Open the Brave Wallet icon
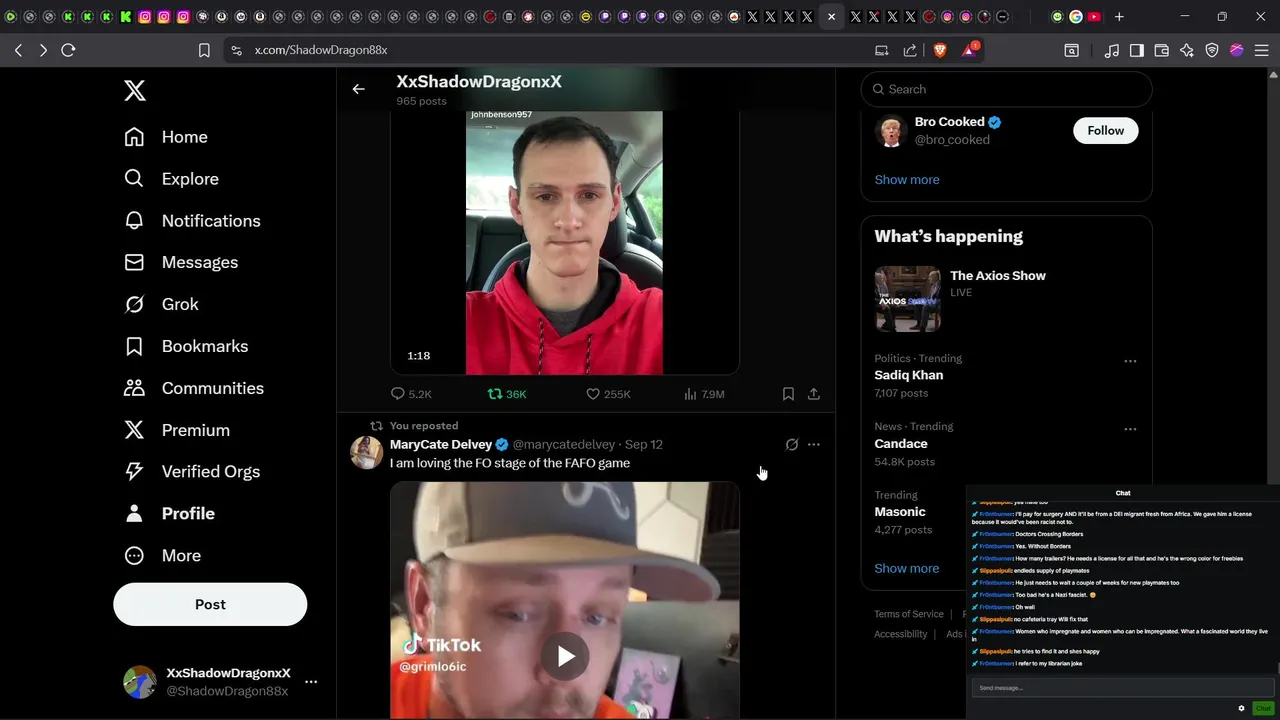This screenshot has width=1280, height=720. (x=1162, y=50)
